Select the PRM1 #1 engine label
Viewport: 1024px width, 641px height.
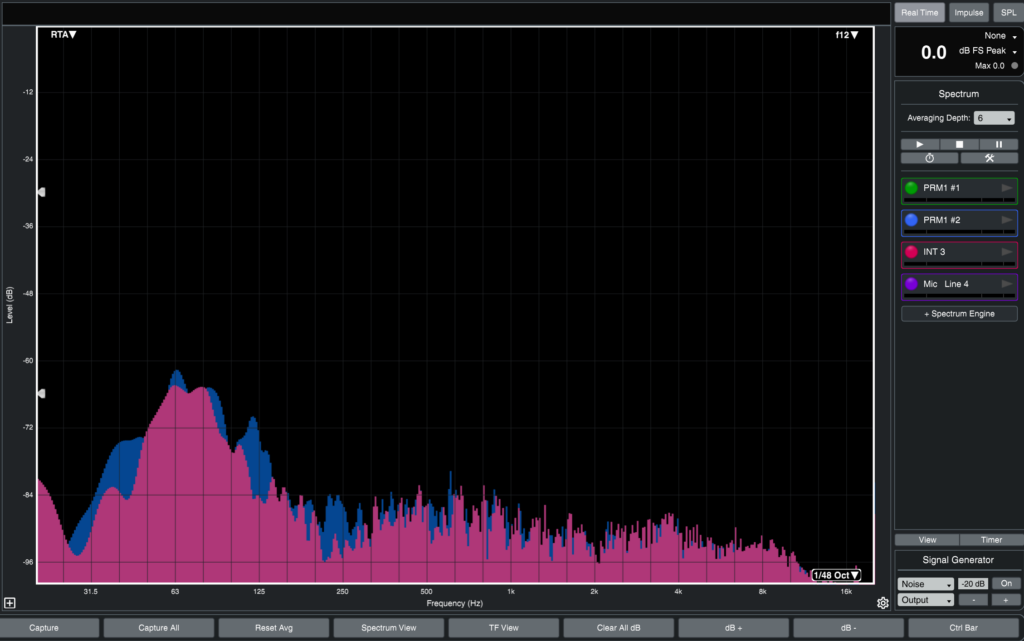(x=941, y=188)
